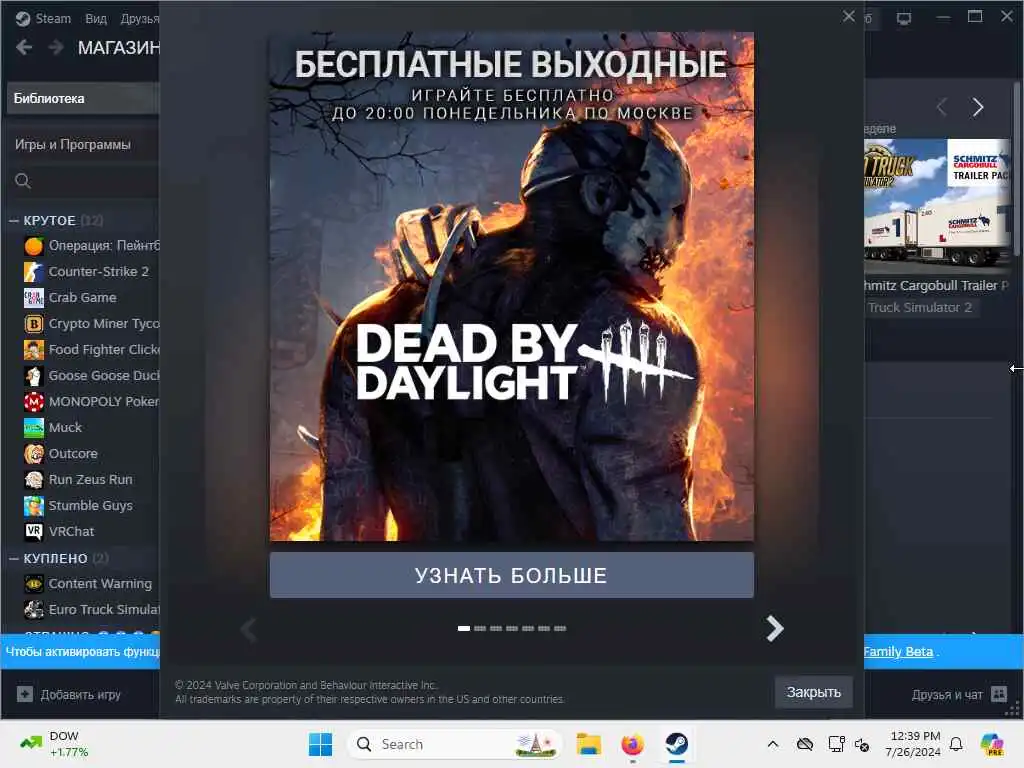Click the taskbar Search box

(455, 744)
